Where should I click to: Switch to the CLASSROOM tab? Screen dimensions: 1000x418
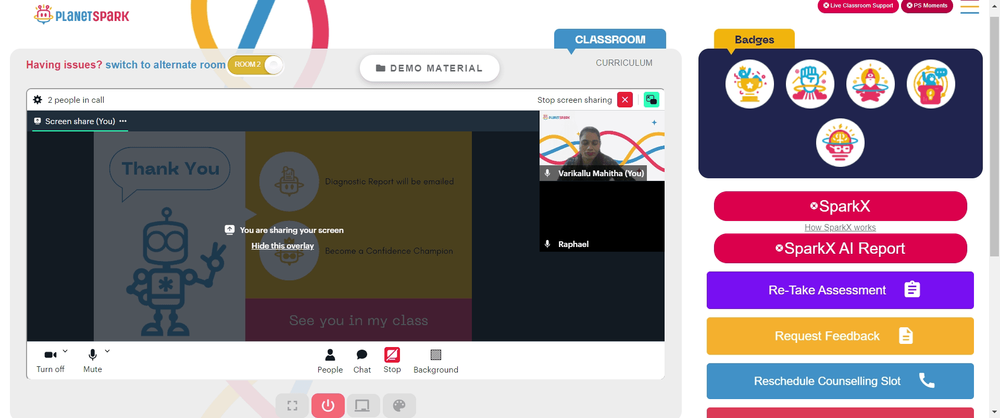[x=610, y=39]
